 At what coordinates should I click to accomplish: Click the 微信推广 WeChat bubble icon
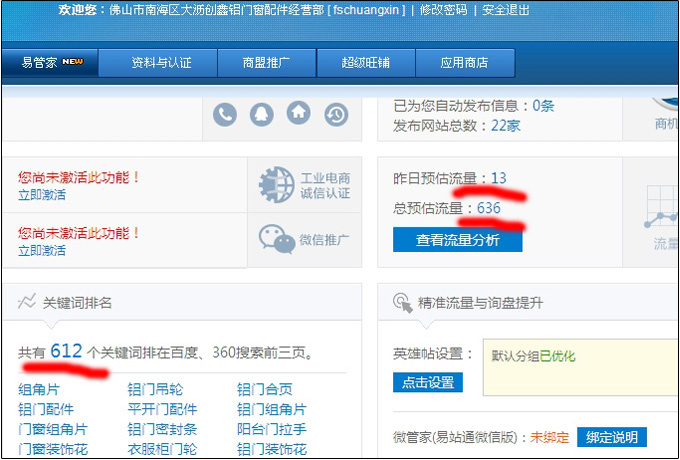click(x=276, y=239)
